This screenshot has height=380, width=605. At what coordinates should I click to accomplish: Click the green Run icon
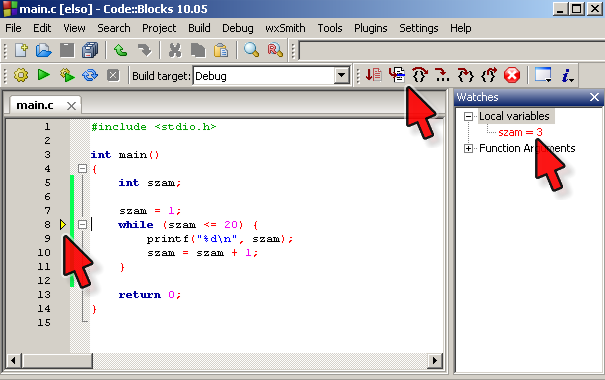coord(44,74)
